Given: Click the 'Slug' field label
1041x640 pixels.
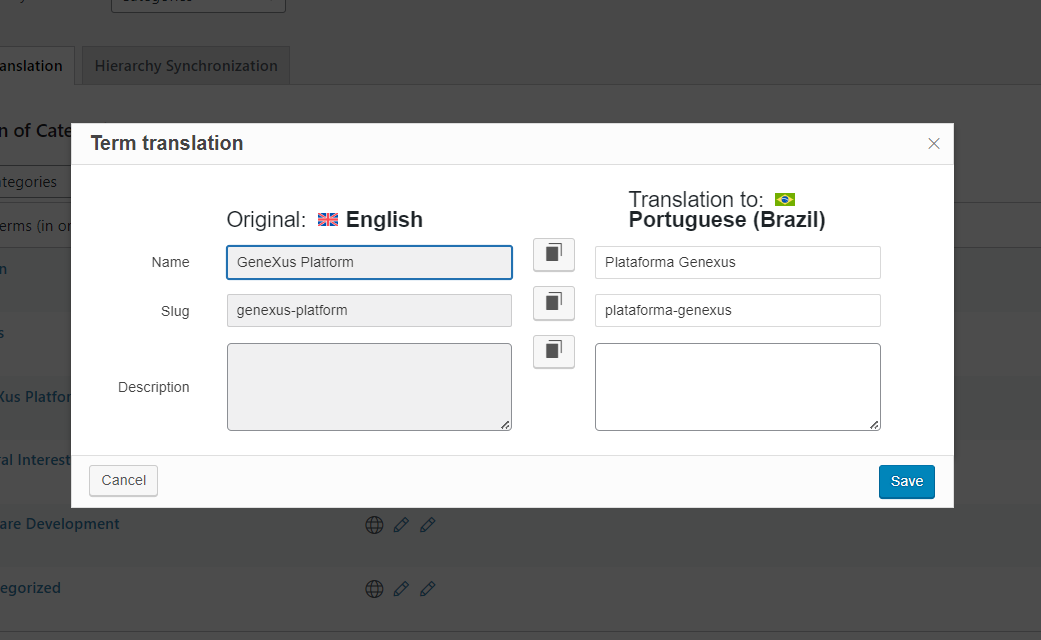Looking at the screenshot, I should click(175, 311).
